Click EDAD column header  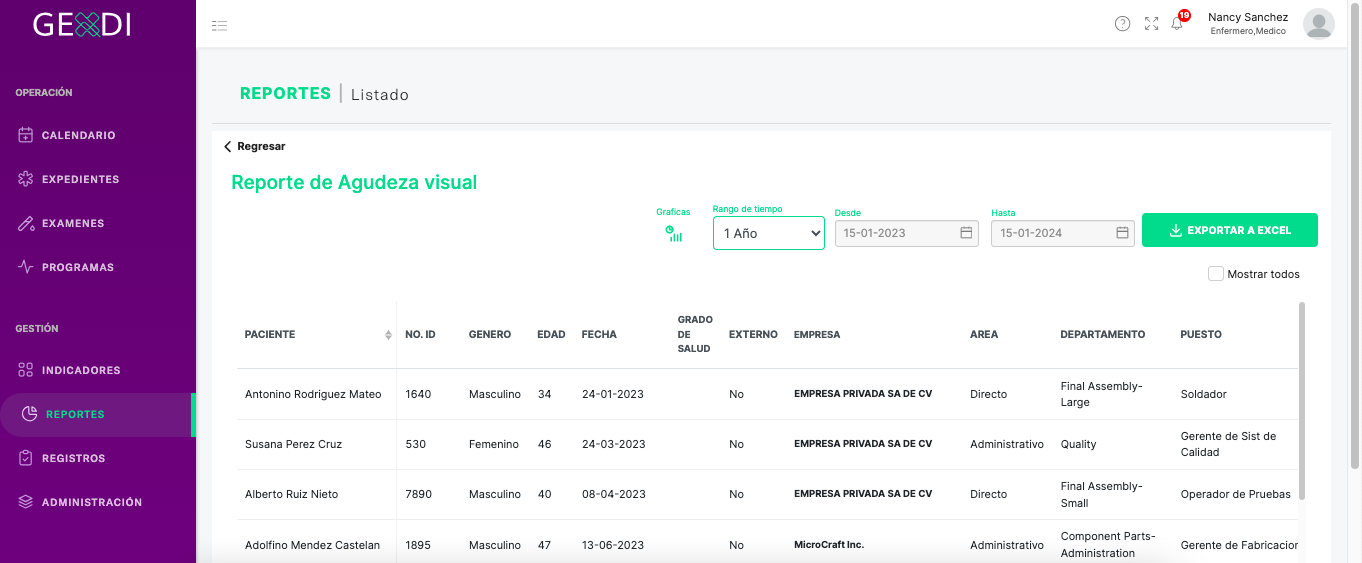tap(551, 335)
